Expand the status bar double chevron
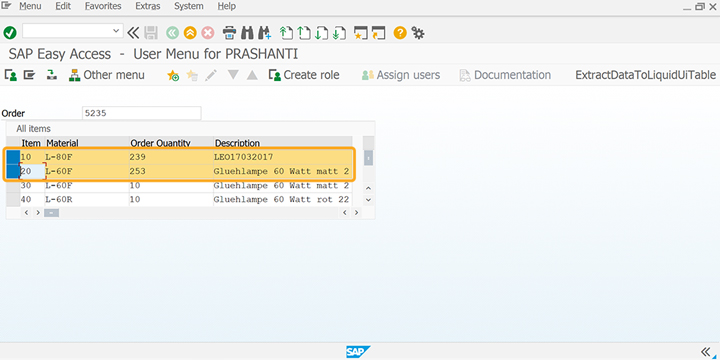Image resolution: width=720 pixels, height=360 pixels. click(x=706, y=352)
